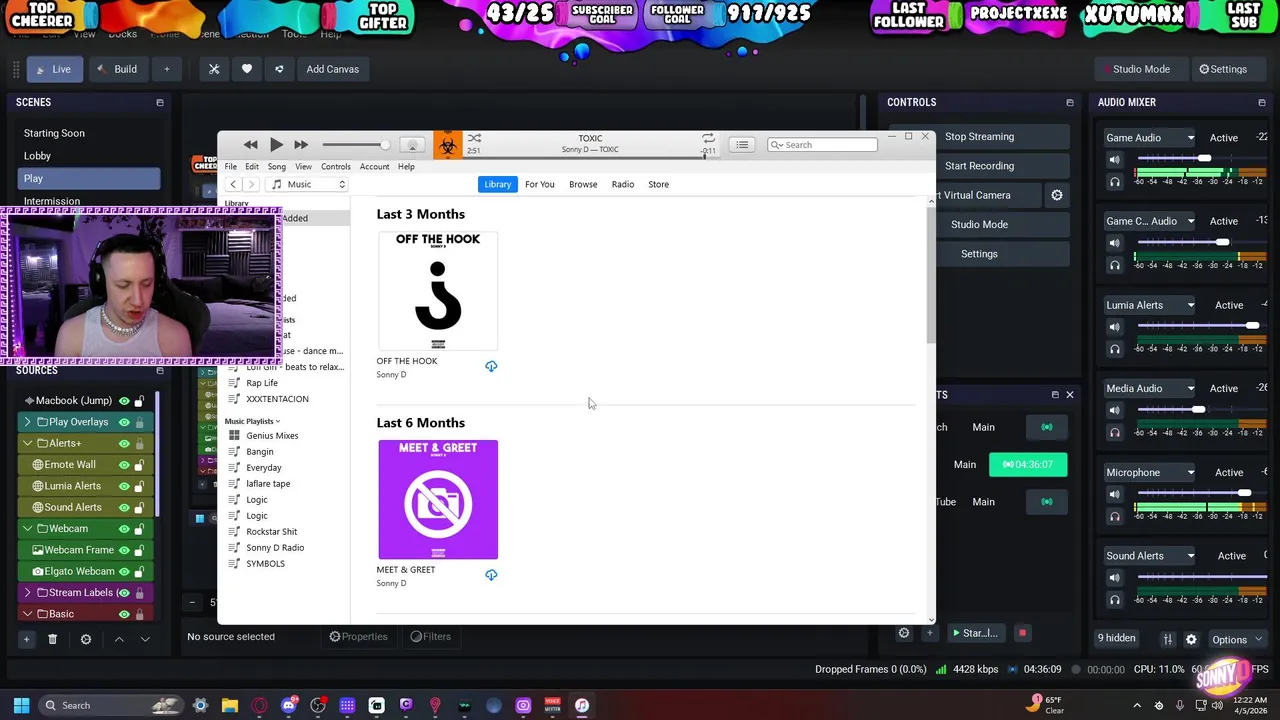The image size is (1280, 720).
Task: Open iTunes from the Windows taskbar
Action: coord(581,705)
